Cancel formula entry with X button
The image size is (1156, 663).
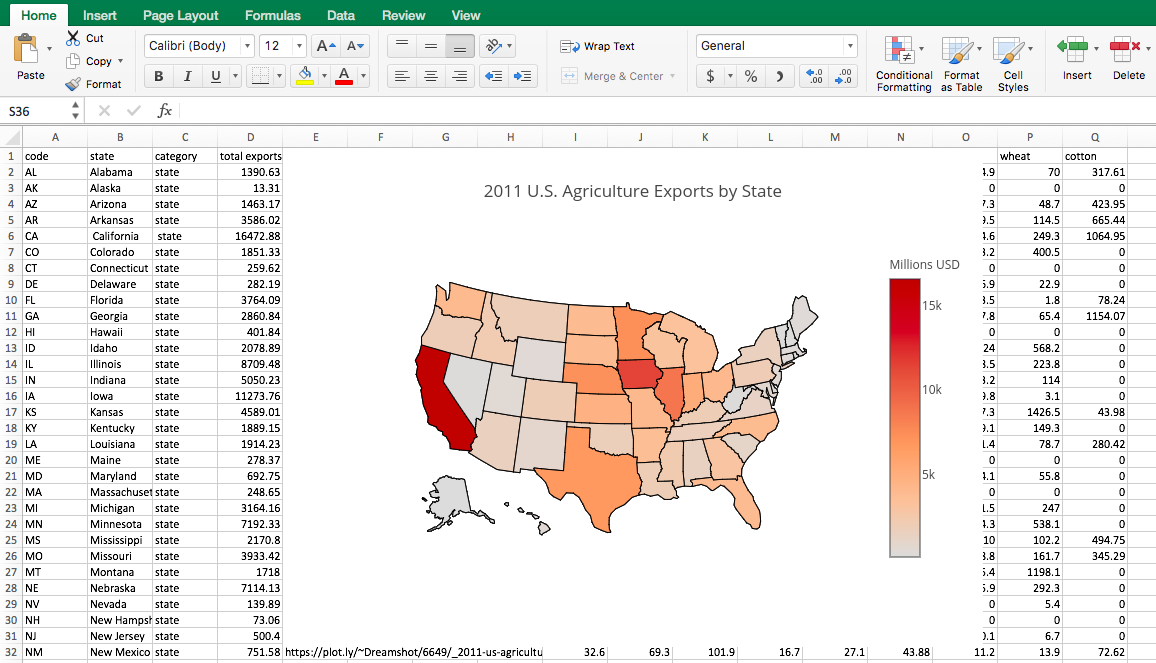coord(104,111)
